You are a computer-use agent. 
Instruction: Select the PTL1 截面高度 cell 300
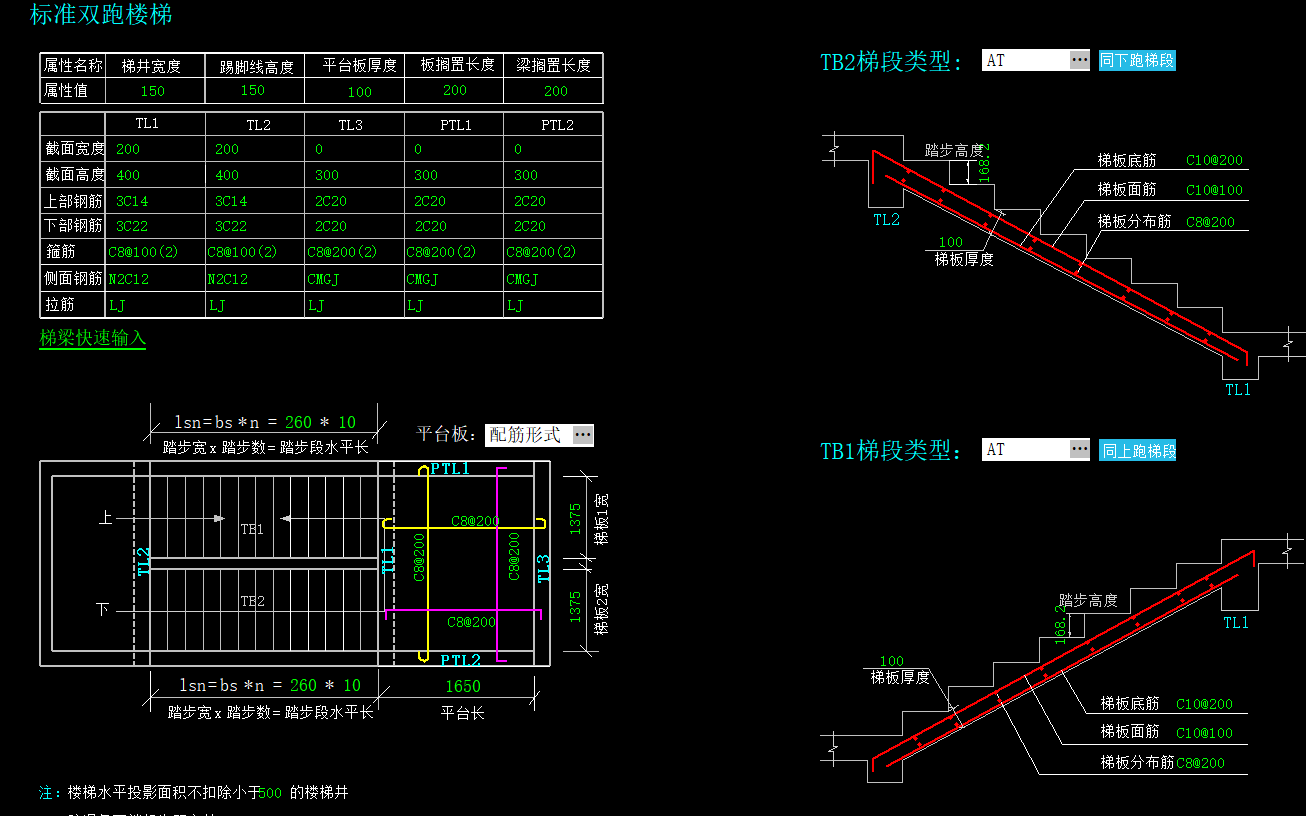(426, 175)
